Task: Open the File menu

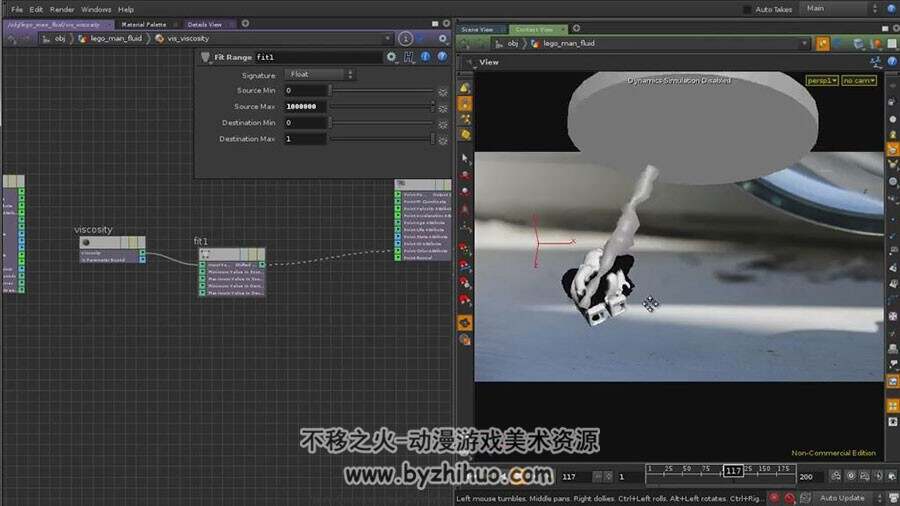Action: tap(17, 9)
